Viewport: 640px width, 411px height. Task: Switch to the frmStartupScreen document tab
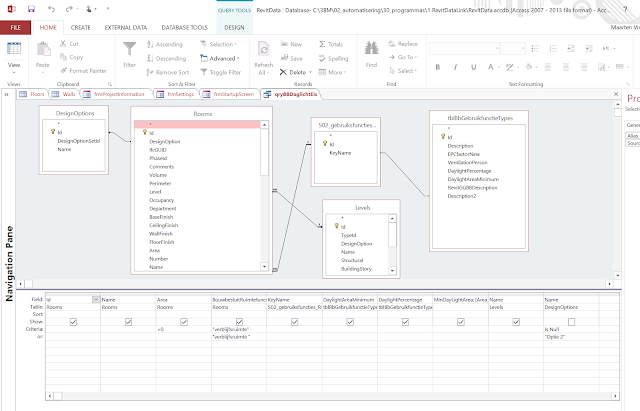pos(229,94)
